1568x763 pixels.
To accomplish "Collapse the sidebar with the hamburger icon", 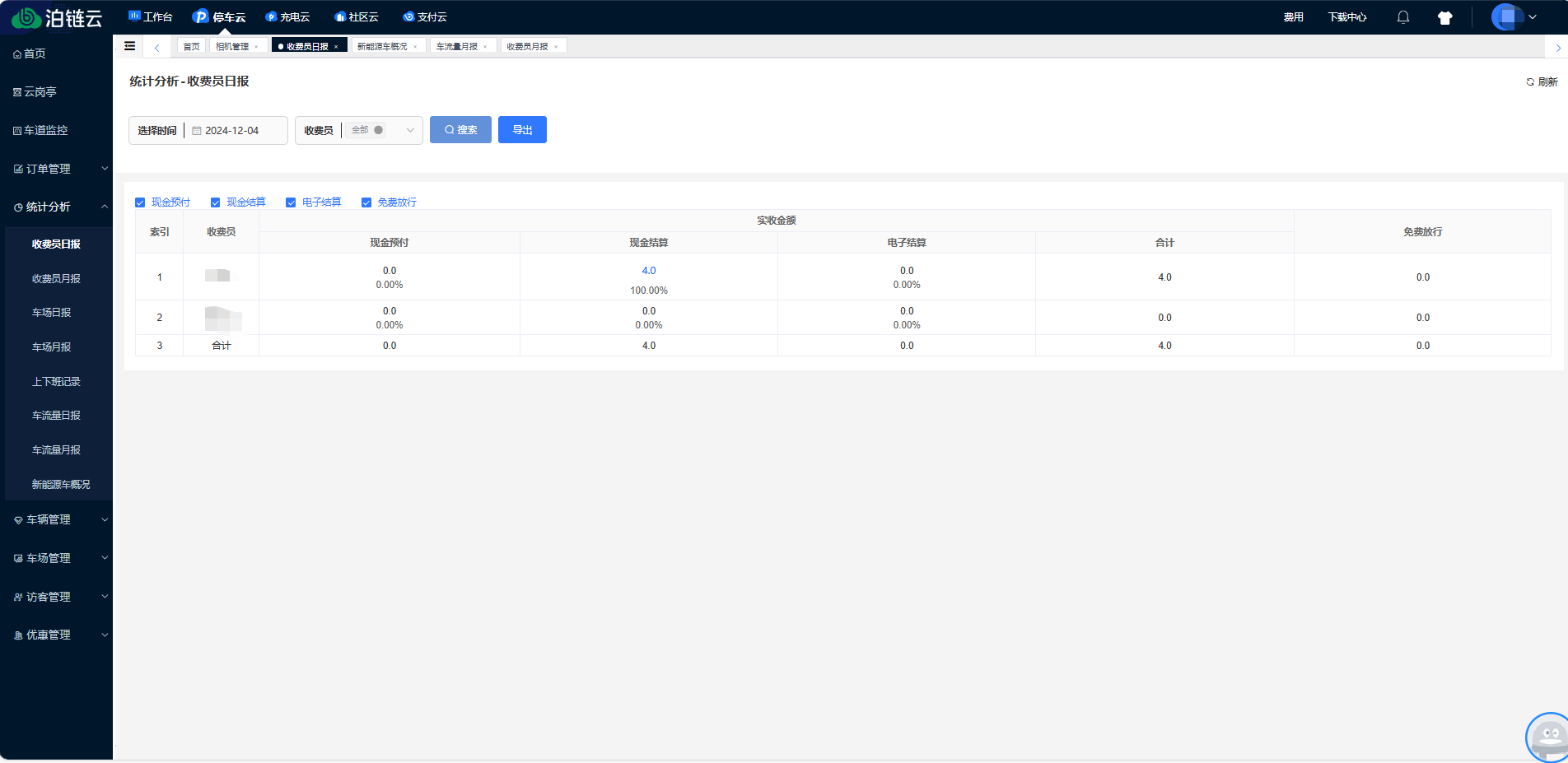I will click(x=130, y=46).
